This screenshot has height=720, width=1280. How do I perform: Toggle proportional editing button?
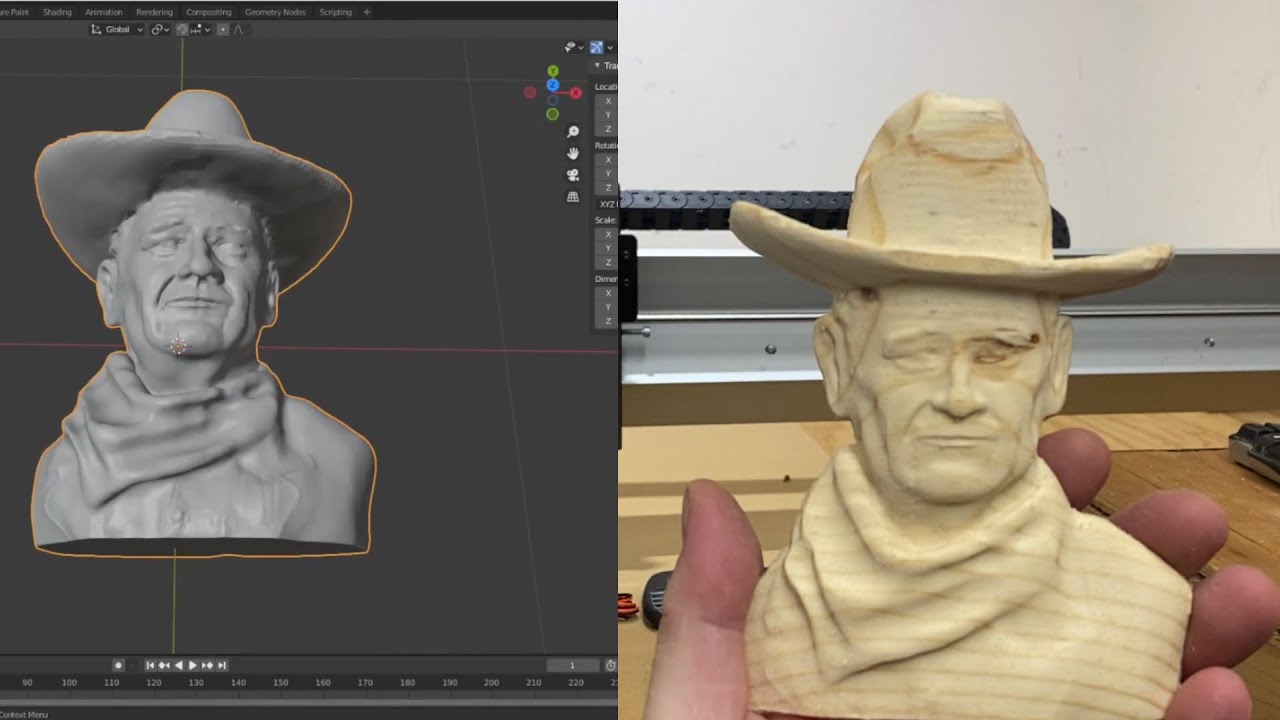pos(221,30)
